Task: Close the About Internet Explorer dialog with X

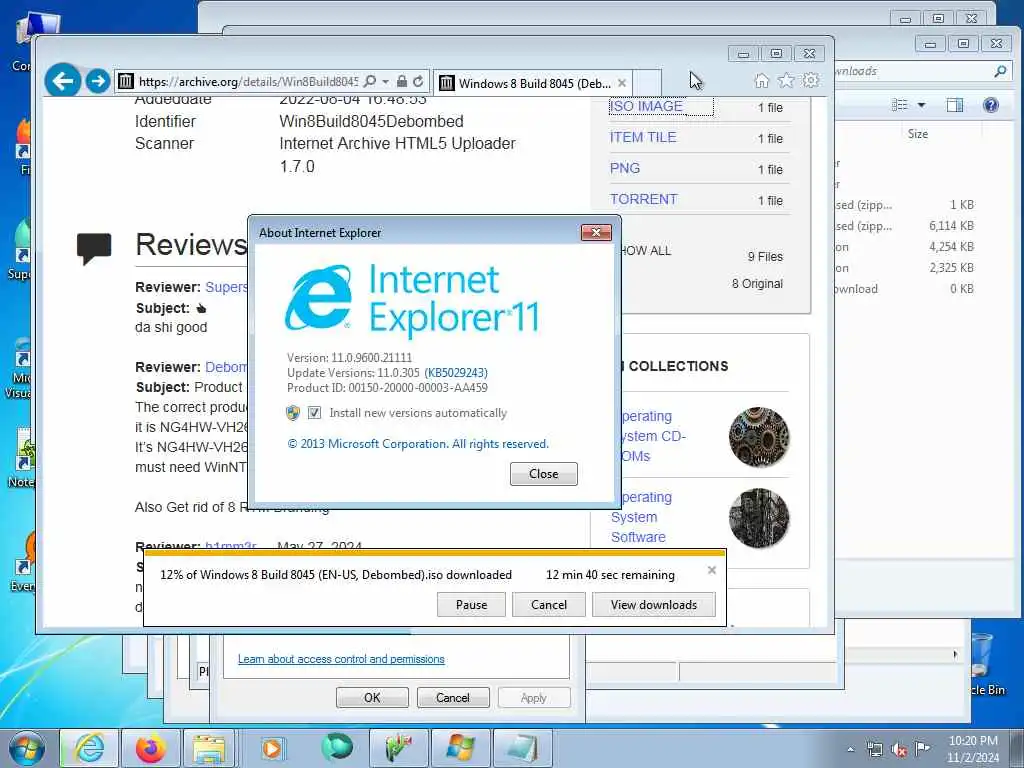Action: pos(596,232)
